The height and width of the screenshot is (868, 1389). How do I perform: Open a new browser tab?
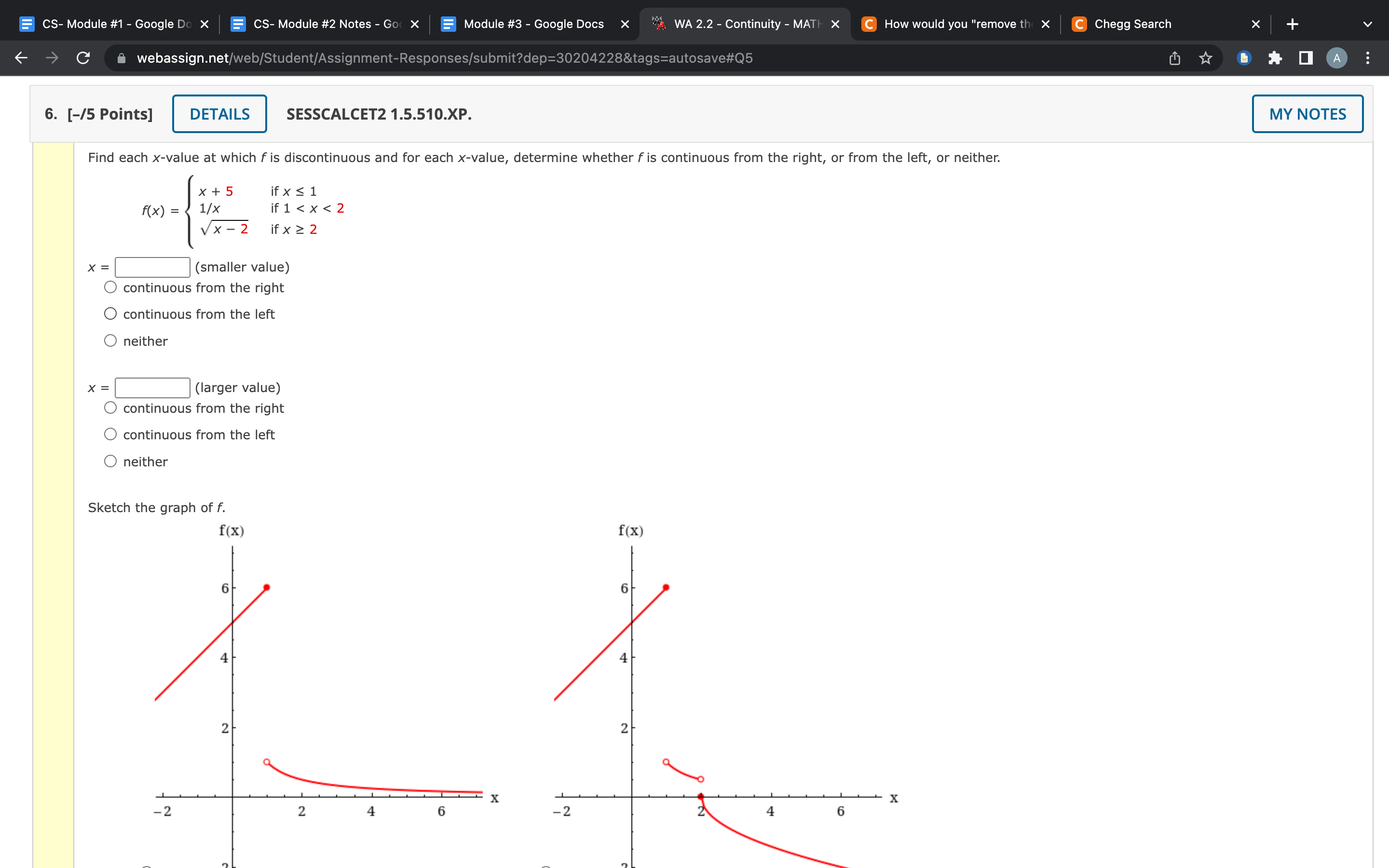click(1293, 24)
